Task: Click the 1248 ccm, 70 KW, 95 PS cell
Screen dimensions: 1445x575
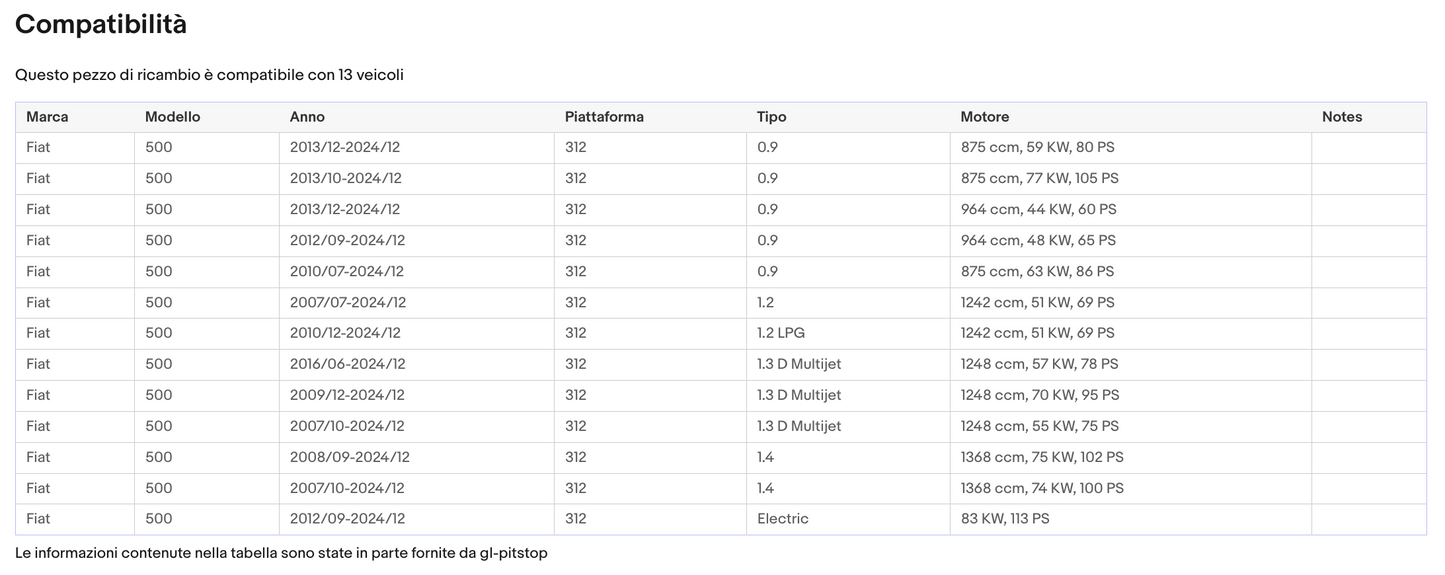Action: [1040, 395]
